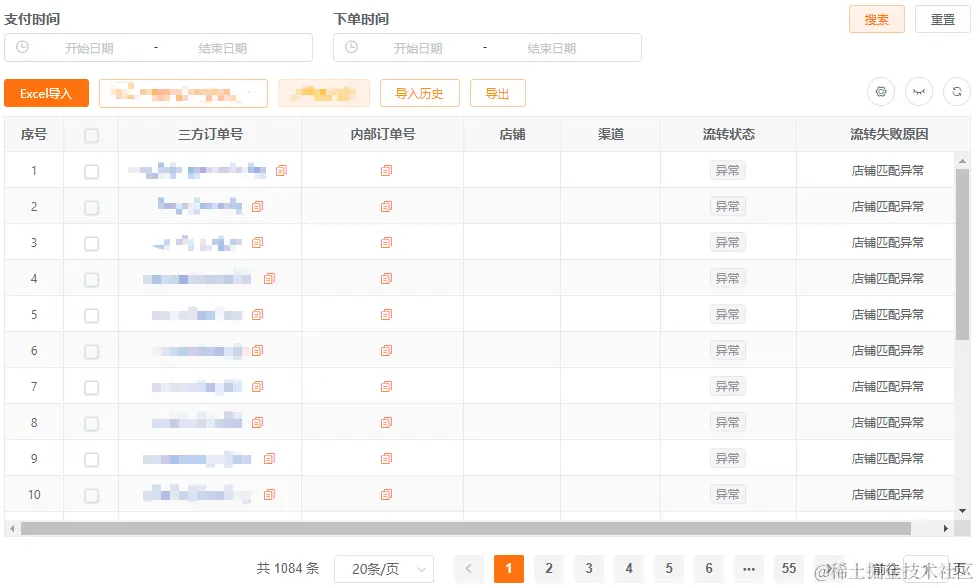Image resolution: width=980 pixels, height=588 pixels.
Task: Copy third-party order number in row 2
Action: pyautogui.click(x=258, y=206)
